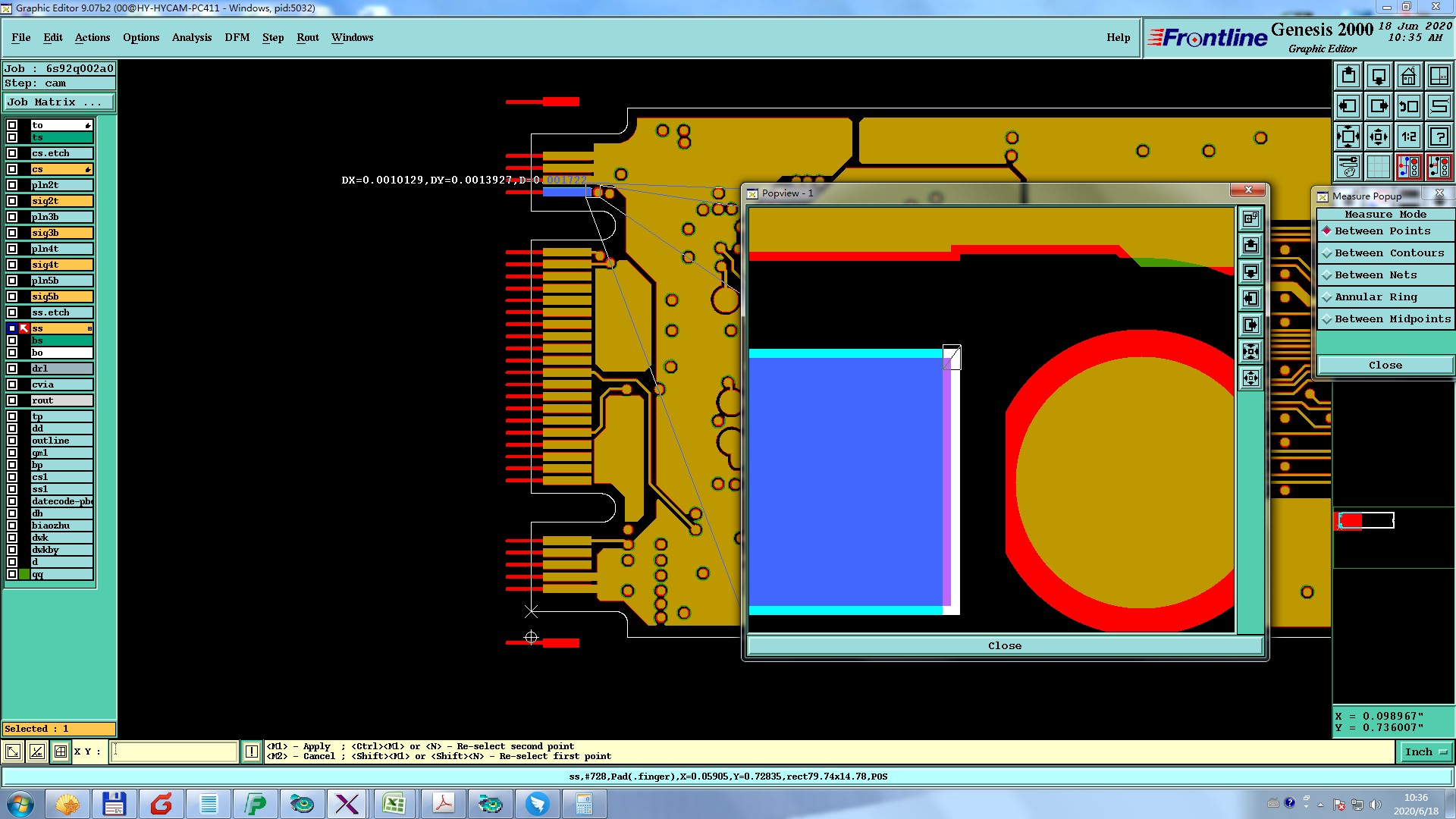The height and width of the screenshot is (819, 1456).
Task: Toggle visibility checkbox of drl layer
Action: (x=12, y=369)
